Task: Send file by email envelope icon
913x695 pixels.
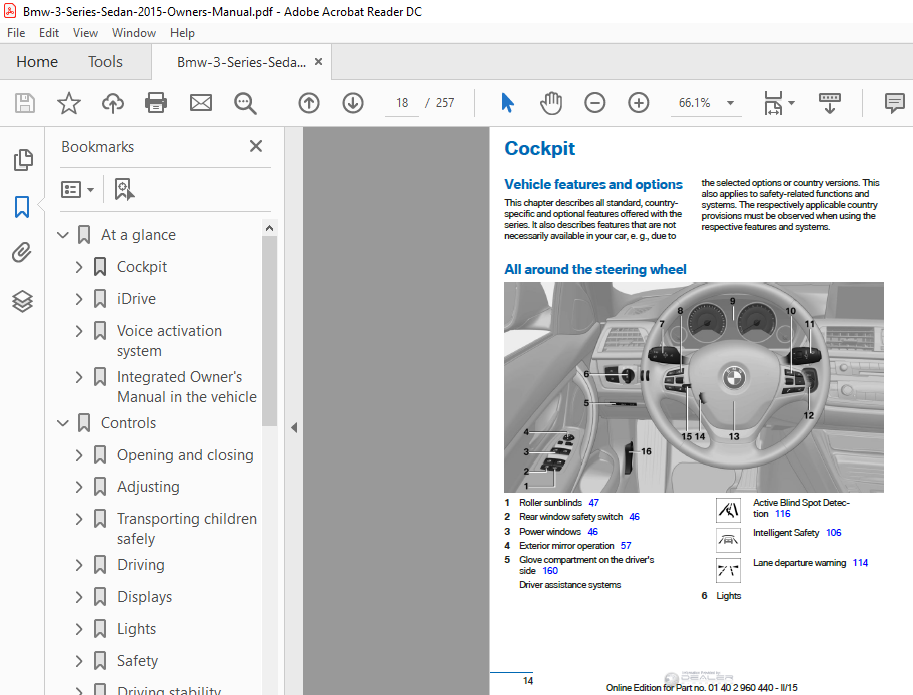Action: point(201,103)
